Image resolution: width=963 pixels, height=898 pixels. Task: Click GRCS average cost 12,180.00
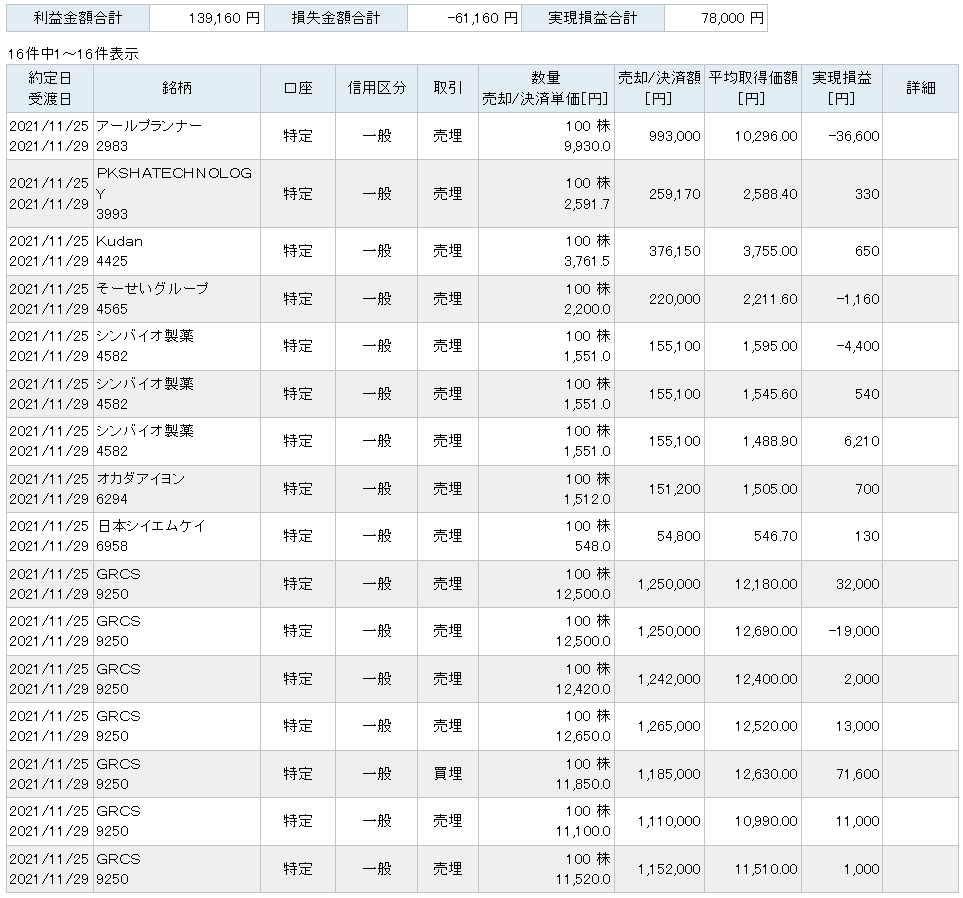click(x=766, y=584)
